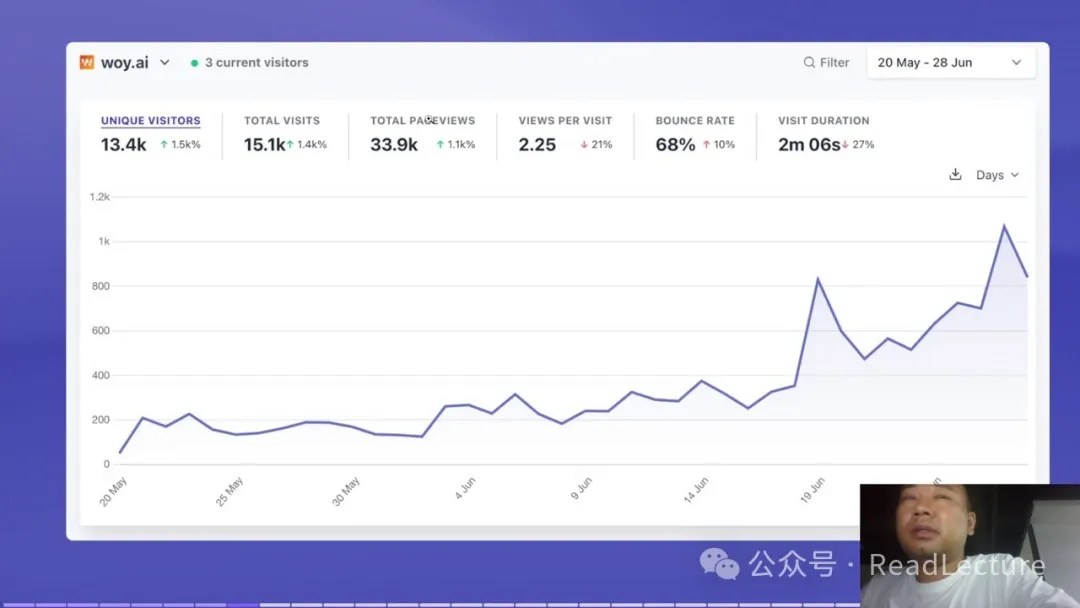Select the Unique Visitors metric tab
This screenshot has width=1080, height=608.
point(150,121)
